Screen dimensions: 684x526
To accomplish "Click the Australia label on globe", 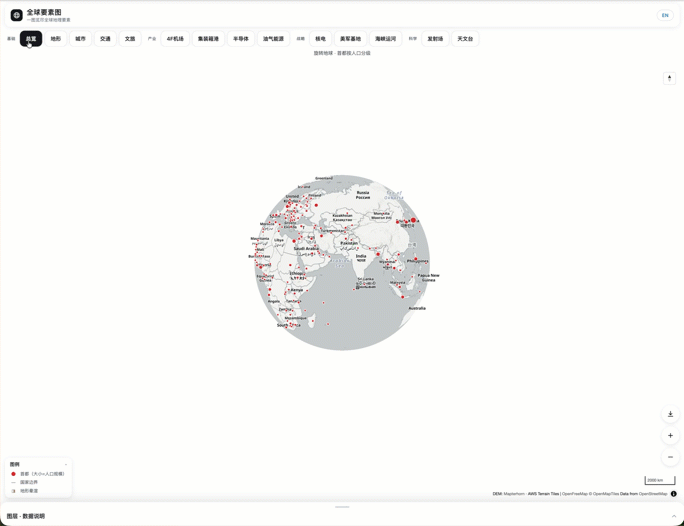I will [417, 308].
